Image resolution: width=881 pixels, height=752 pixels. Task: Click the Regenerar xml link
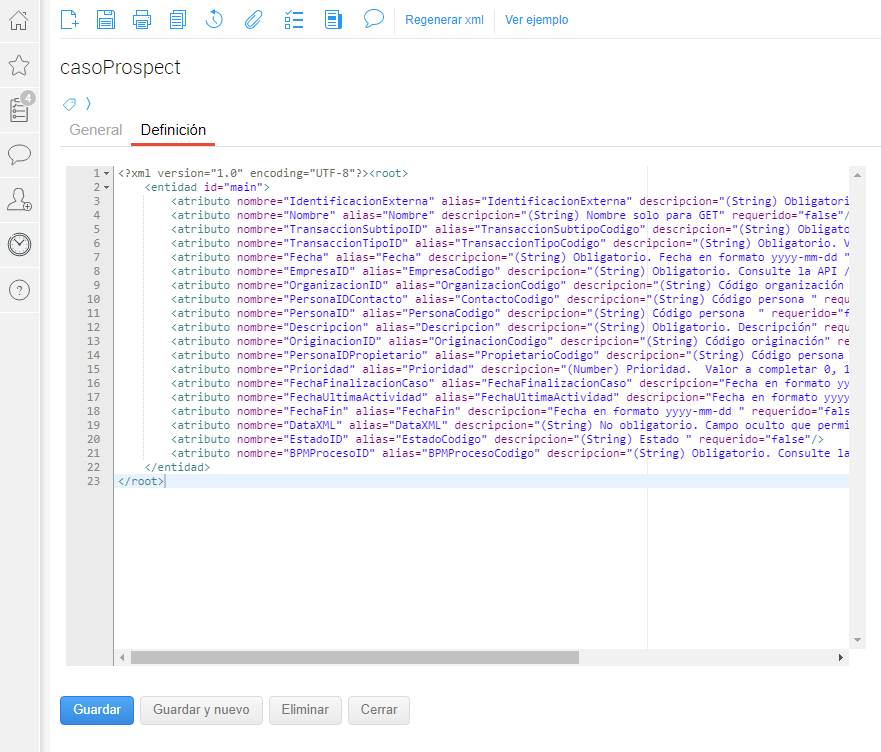[x=444, y=20]
